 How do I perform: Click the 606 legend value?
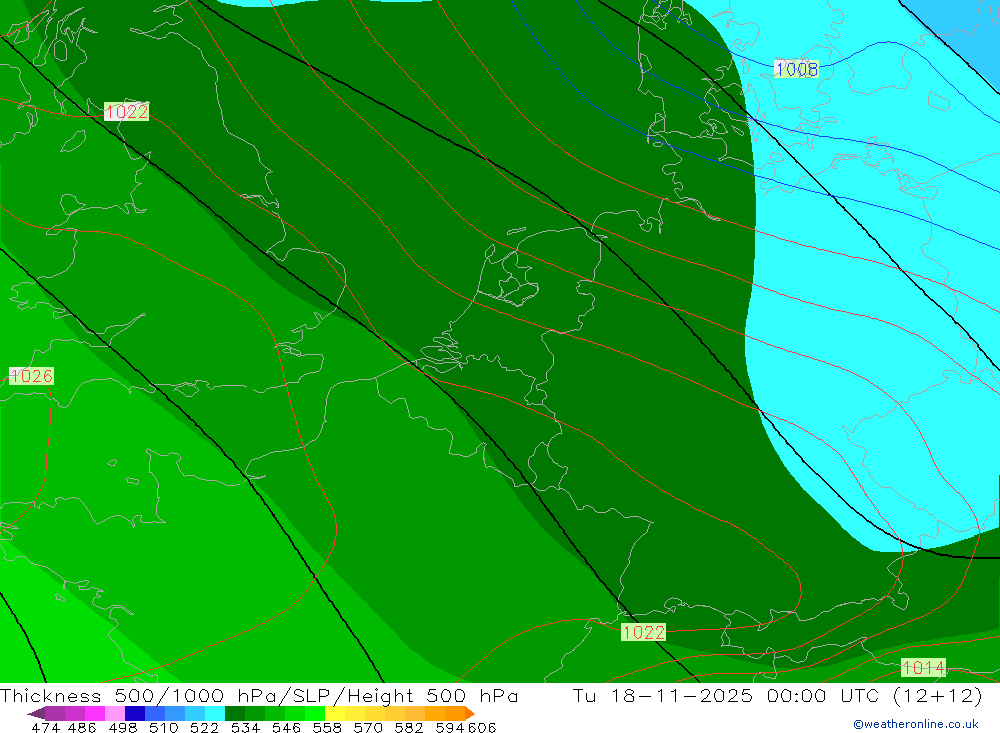coord(482,727)
